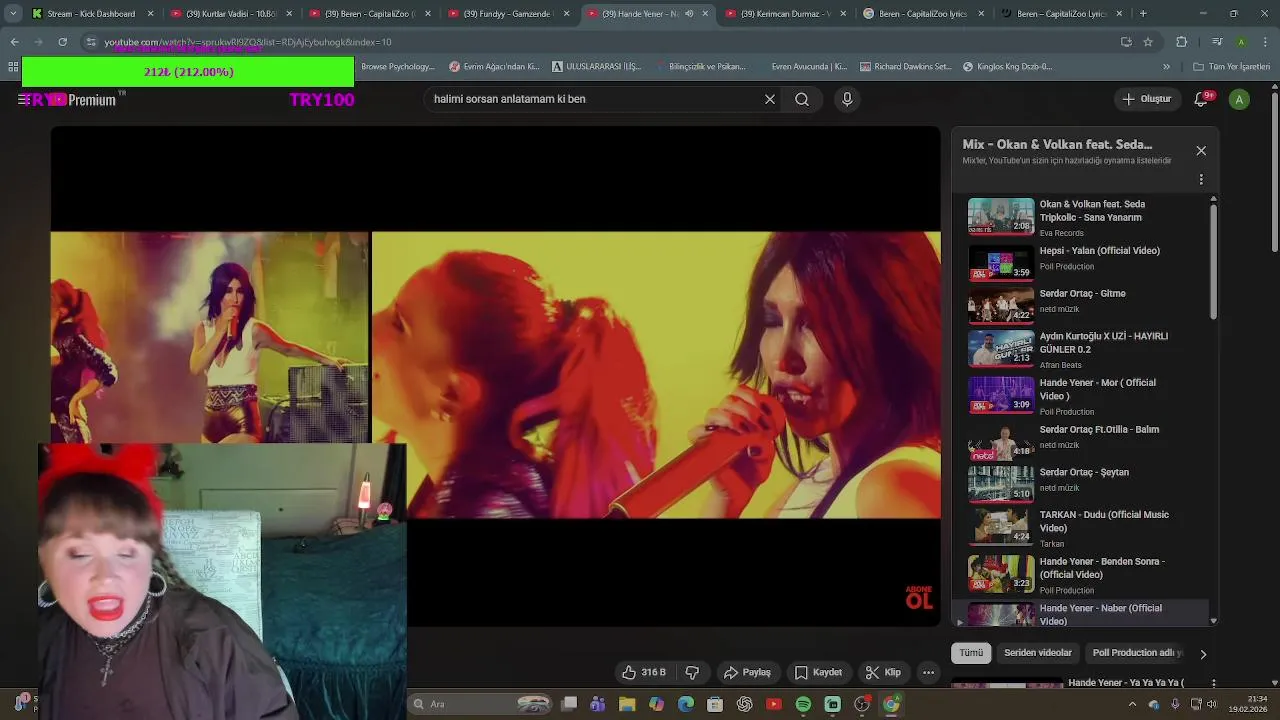Close the Mix playlist panel
The width and height of the screenshot is (1280, 720).
pyautogui.click(x=1201, y=151)
